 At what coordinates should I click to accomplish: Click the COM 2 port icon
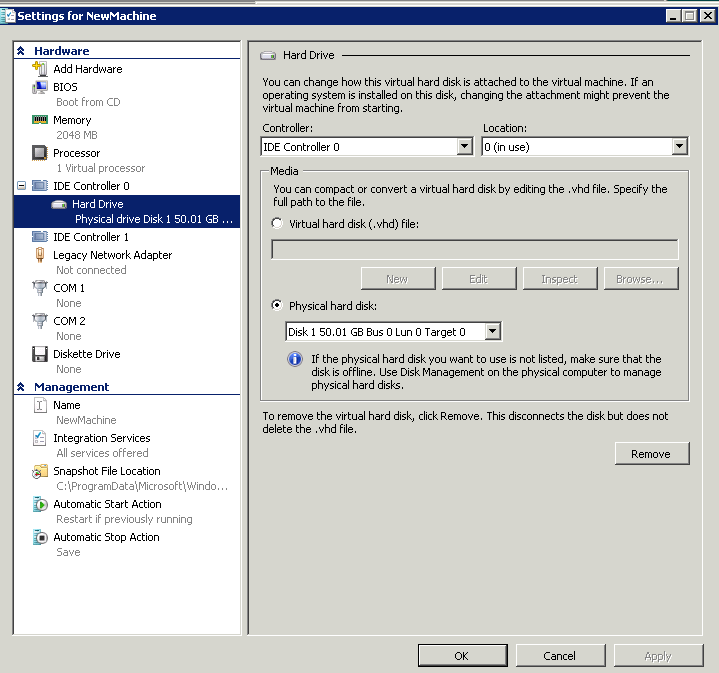(40, 321)
